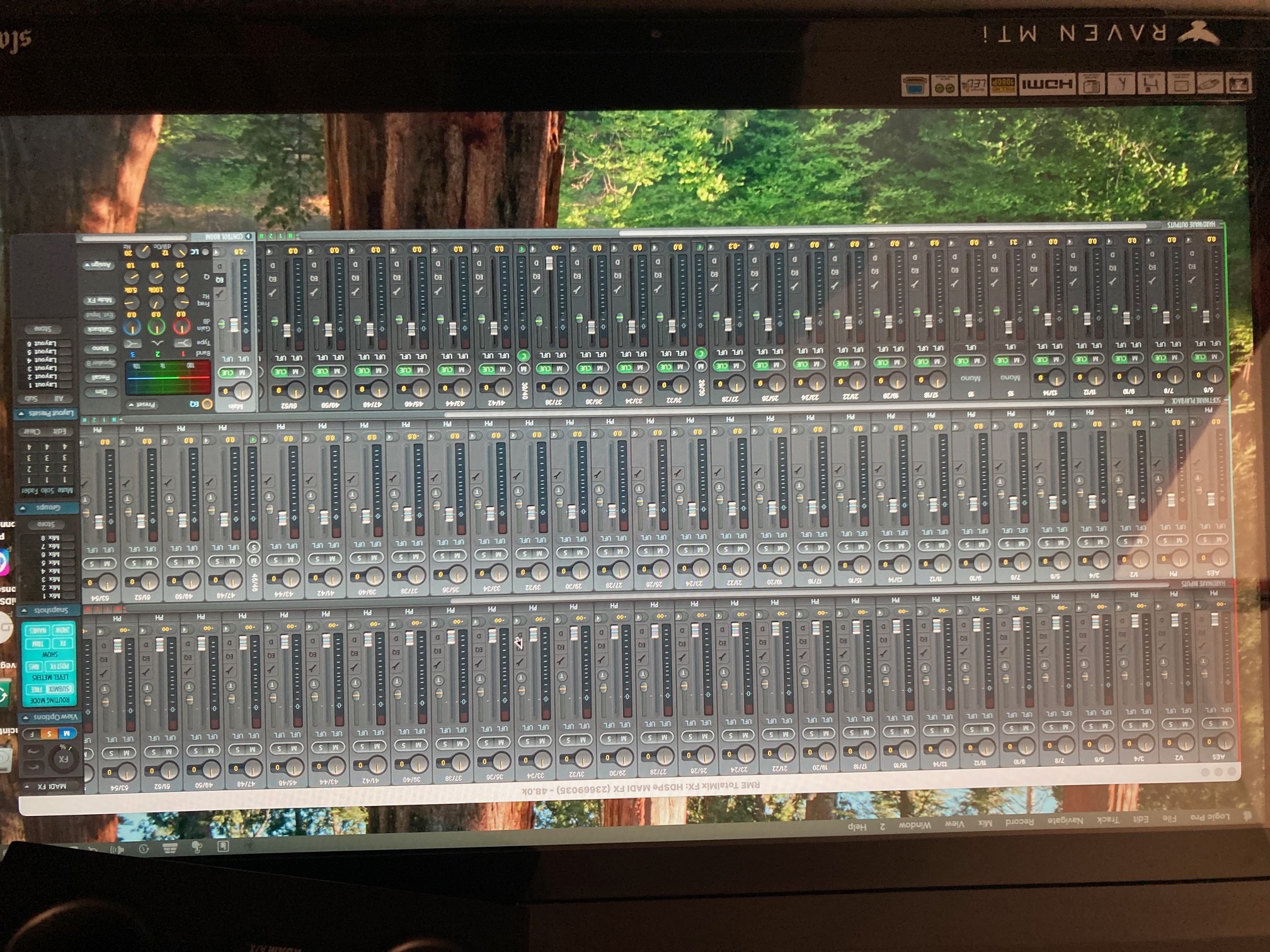The height and width of the screenshot is (952, 1270).
Task: Click the Dim button
Action: coord(101,392)
